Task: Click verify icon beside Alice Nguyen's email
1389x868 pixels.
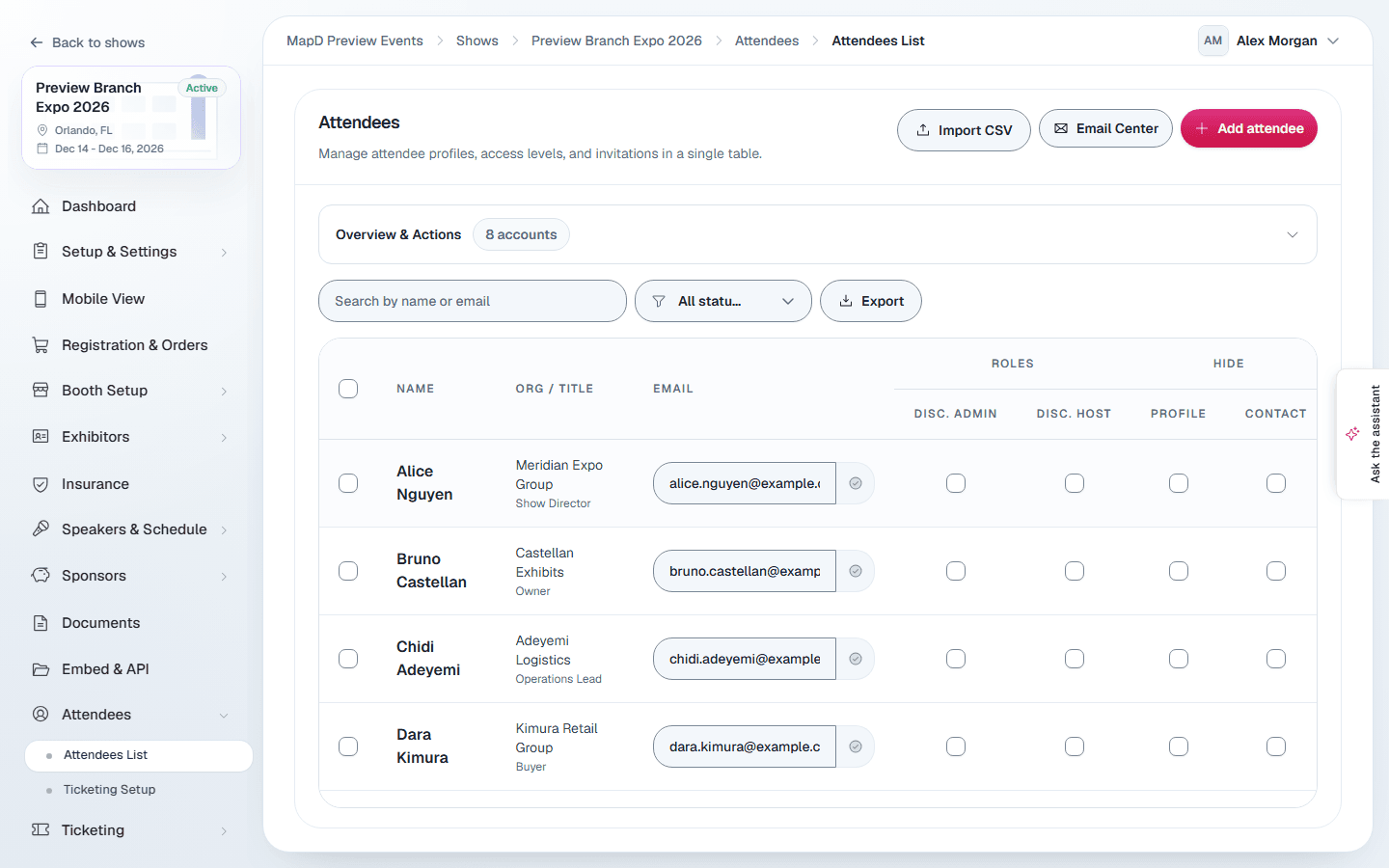Action: [x=856, y=483]
